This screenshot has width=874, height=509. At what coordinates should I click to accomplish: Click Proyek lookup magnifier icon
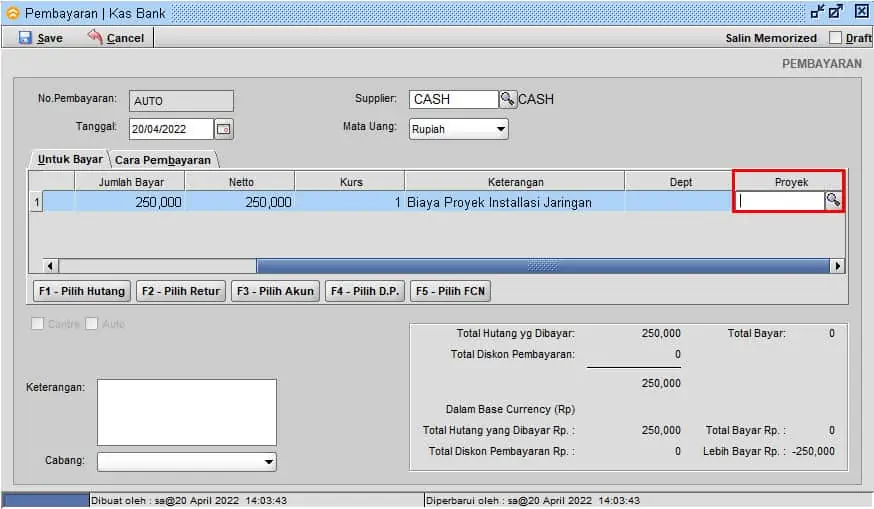tap(833, 201)
